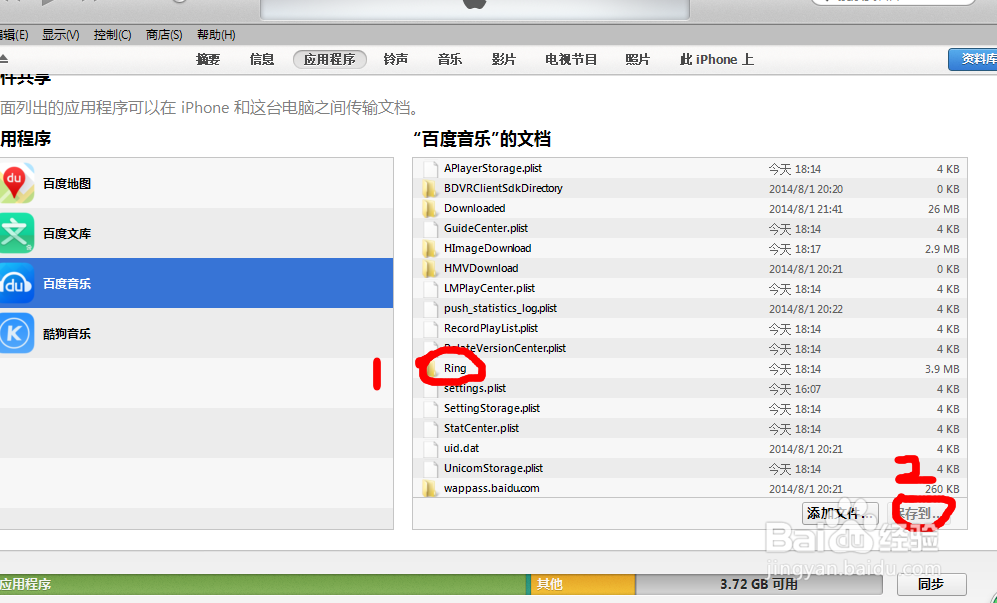Switch to the 照片 tab

637,59
